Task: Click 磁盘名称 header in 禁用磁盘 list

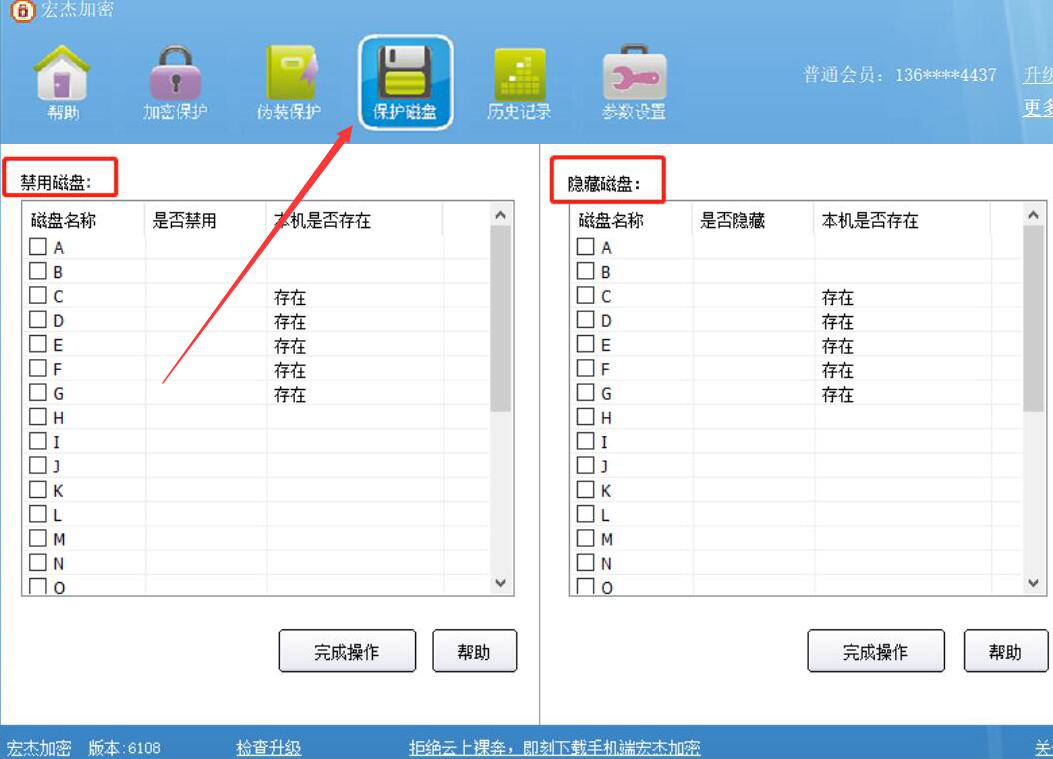Action: point(64,220)
